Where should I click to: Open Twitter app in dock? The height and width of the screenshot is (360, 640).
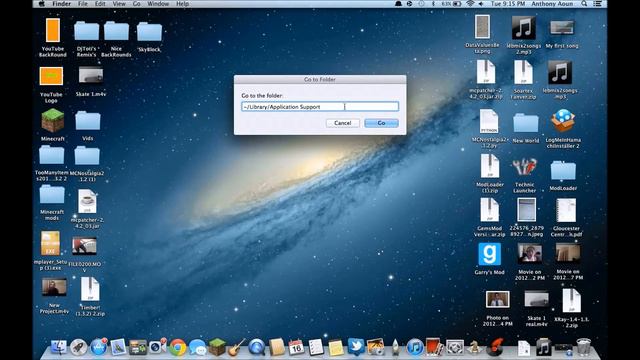(356, 347)
